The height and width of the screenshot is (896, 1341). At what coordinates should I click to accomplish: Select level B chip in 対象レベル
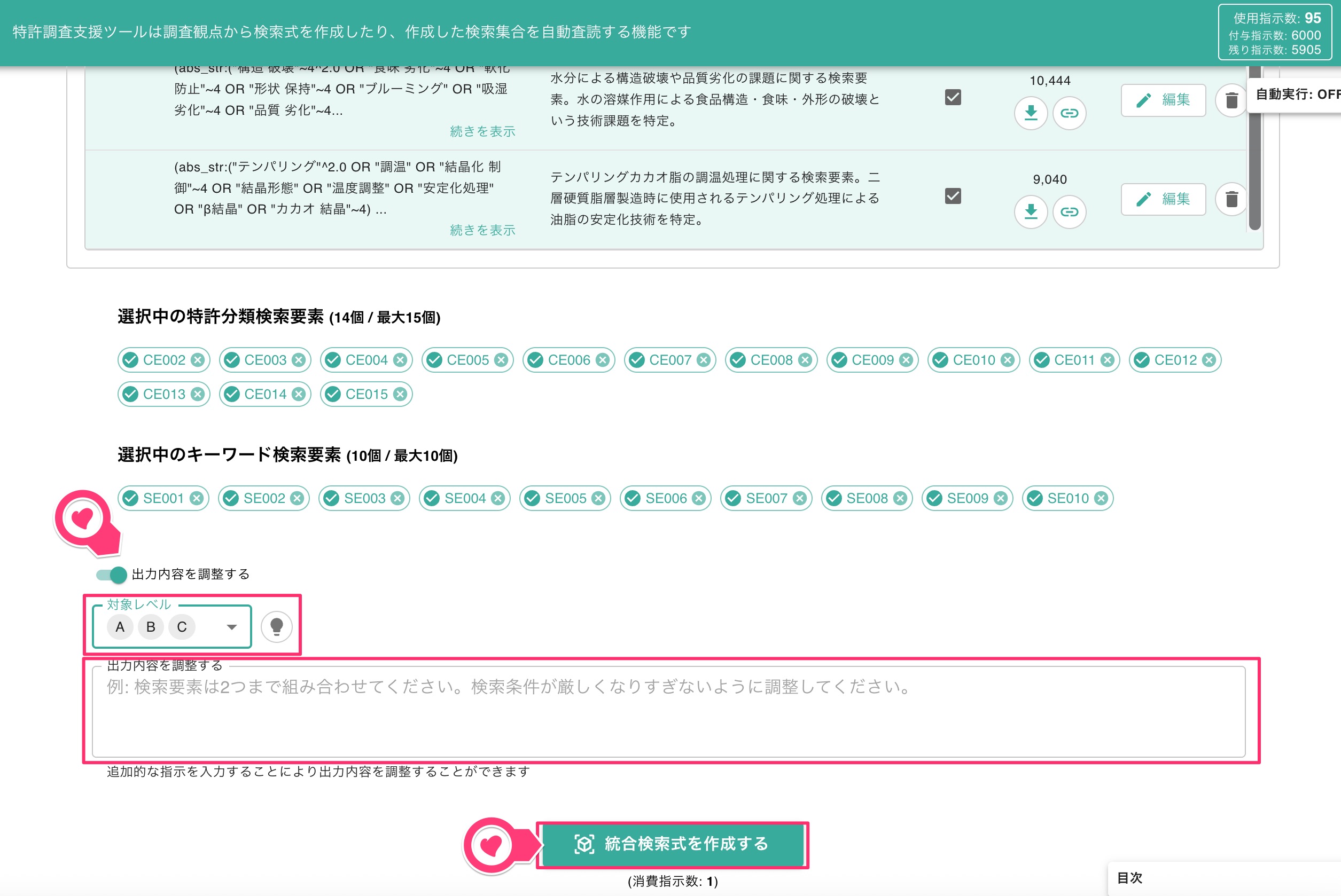point(151,627)
